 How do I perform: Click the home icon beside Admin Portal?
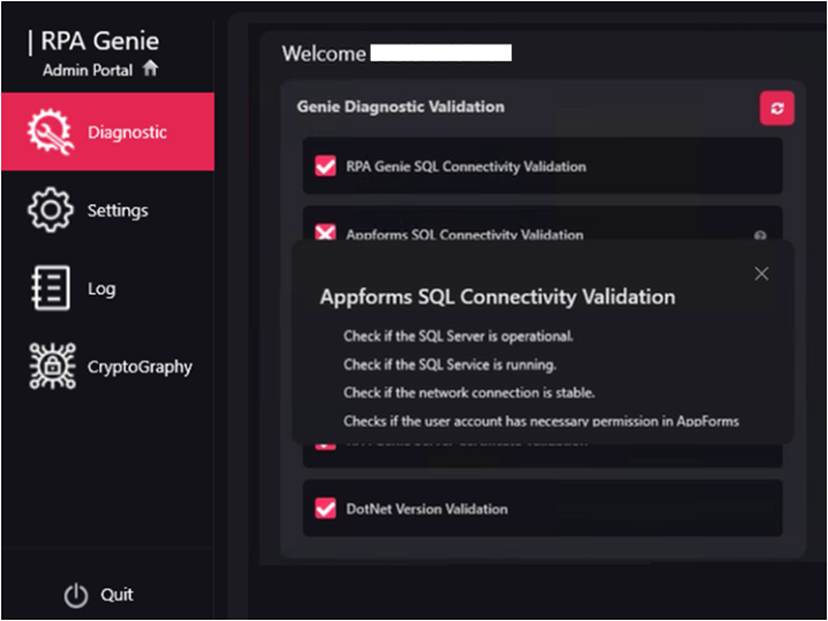[150, 68]
